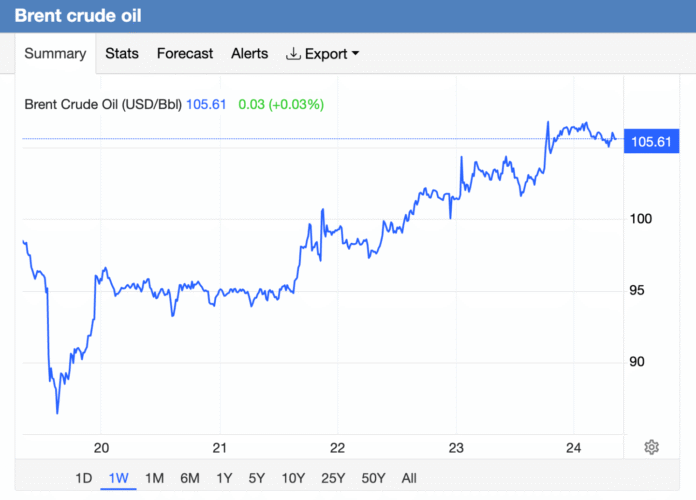Click the 105.61 current price label
The image size is (696, 500).
(x=649, y=142)
